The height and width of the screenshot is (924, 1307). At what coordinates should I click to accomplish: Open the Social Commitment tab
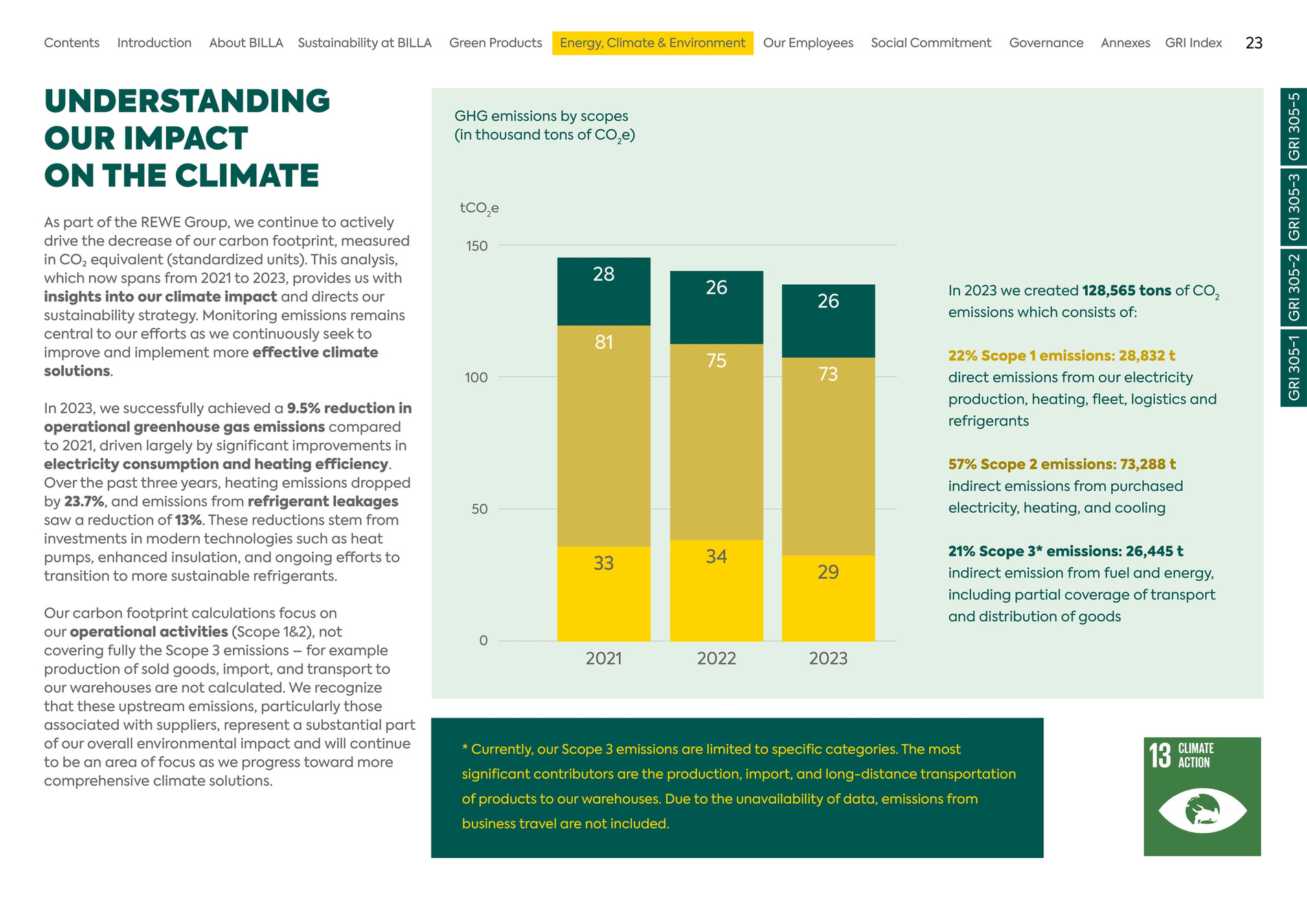click(x=931, y=43)
